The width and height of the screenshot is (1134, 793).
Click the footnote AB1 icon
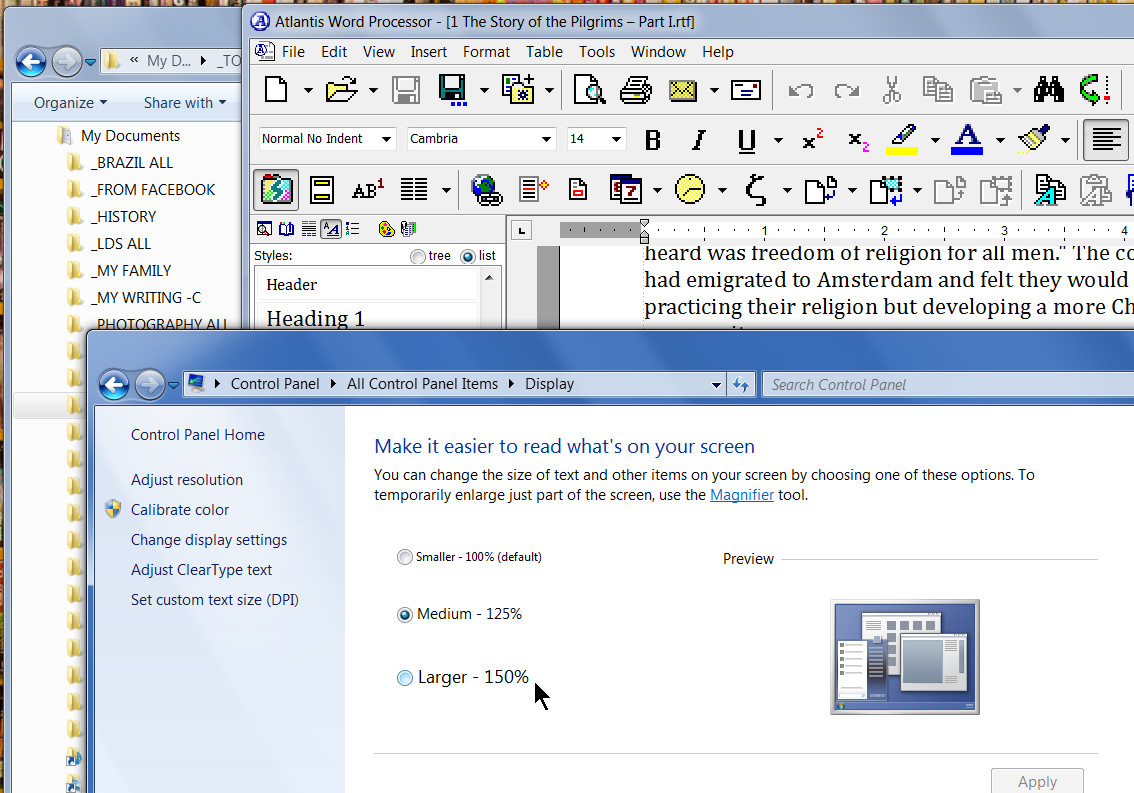click(x=367, y=190)
